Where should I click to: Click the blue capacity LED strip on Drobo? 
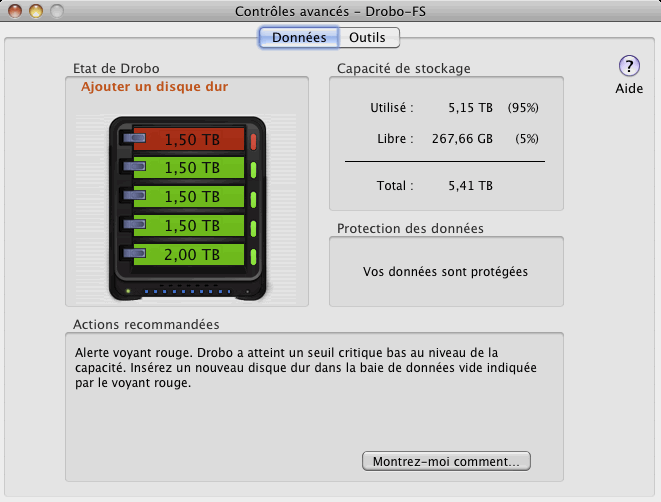pos(188,291)
